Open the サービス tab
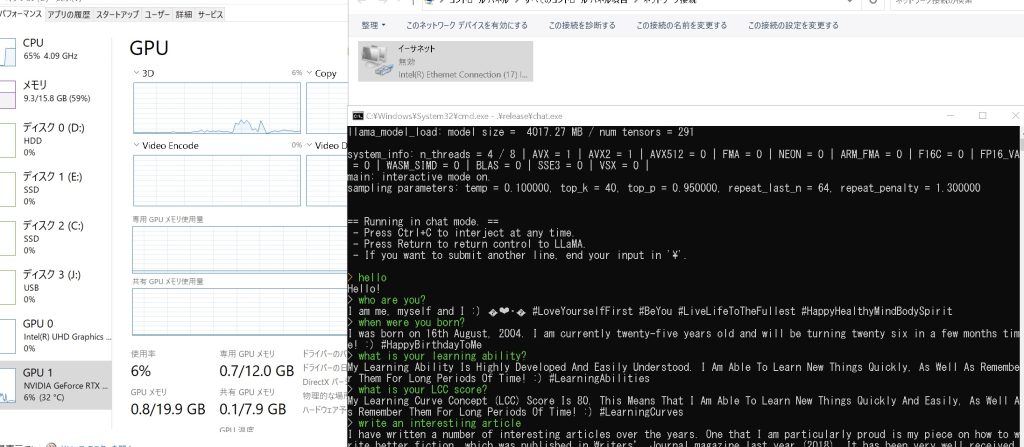Image resolution: width=1024 pixels, height=447 pixels. (x=210, y=14)
